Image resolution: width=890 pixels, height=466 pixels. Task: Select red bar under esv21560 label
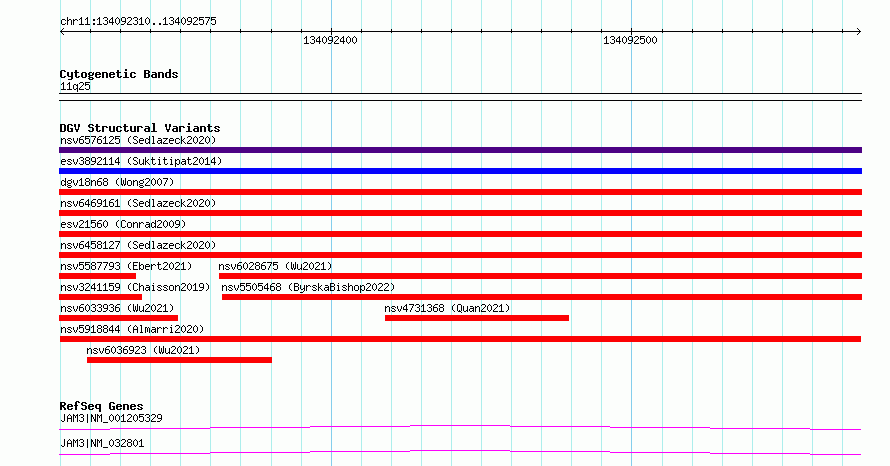point(460,234)
